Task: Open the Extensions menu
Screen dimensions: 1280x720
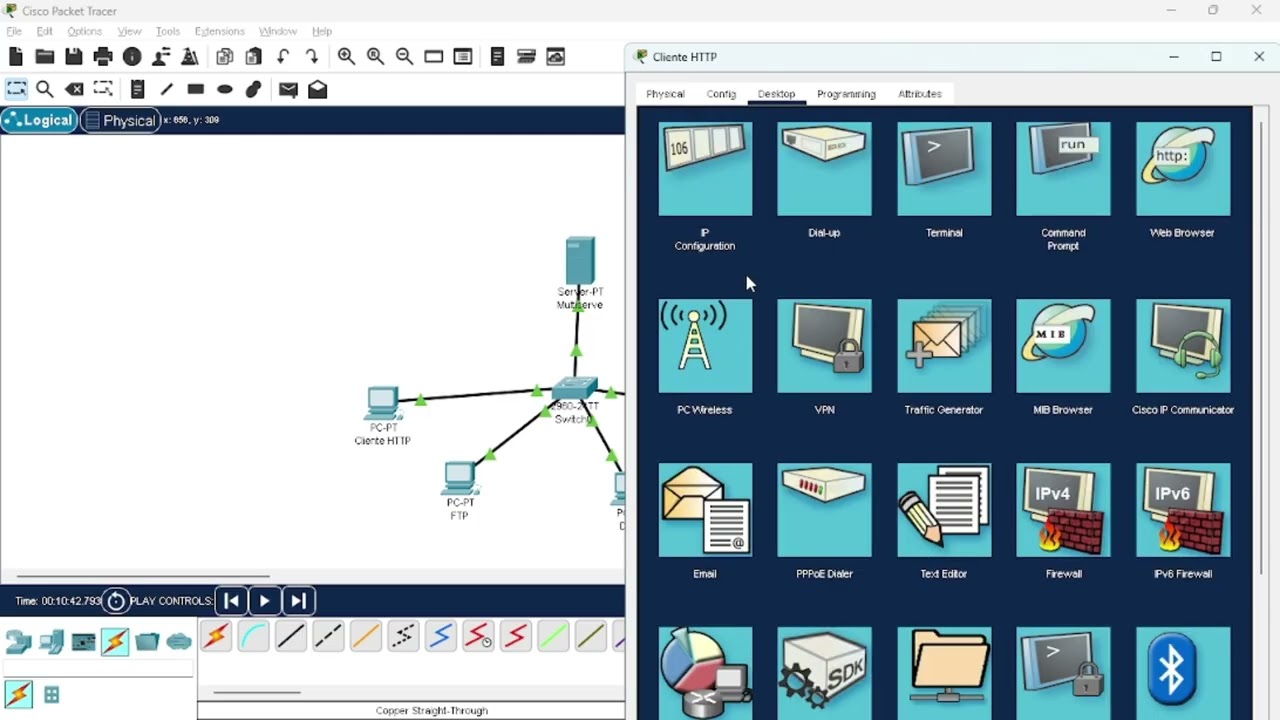Action: [219, 32]
